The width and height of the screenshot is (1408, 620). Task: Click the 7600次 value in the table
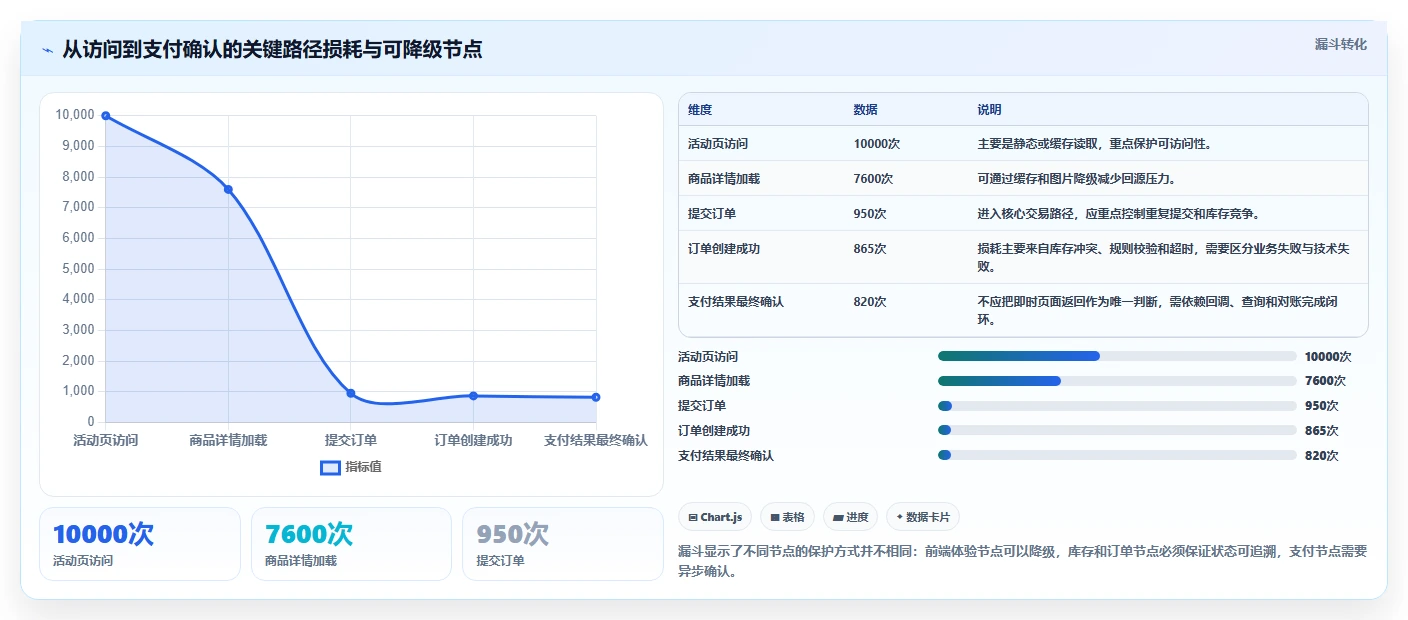pyautogui.click(x=873, y=179)
